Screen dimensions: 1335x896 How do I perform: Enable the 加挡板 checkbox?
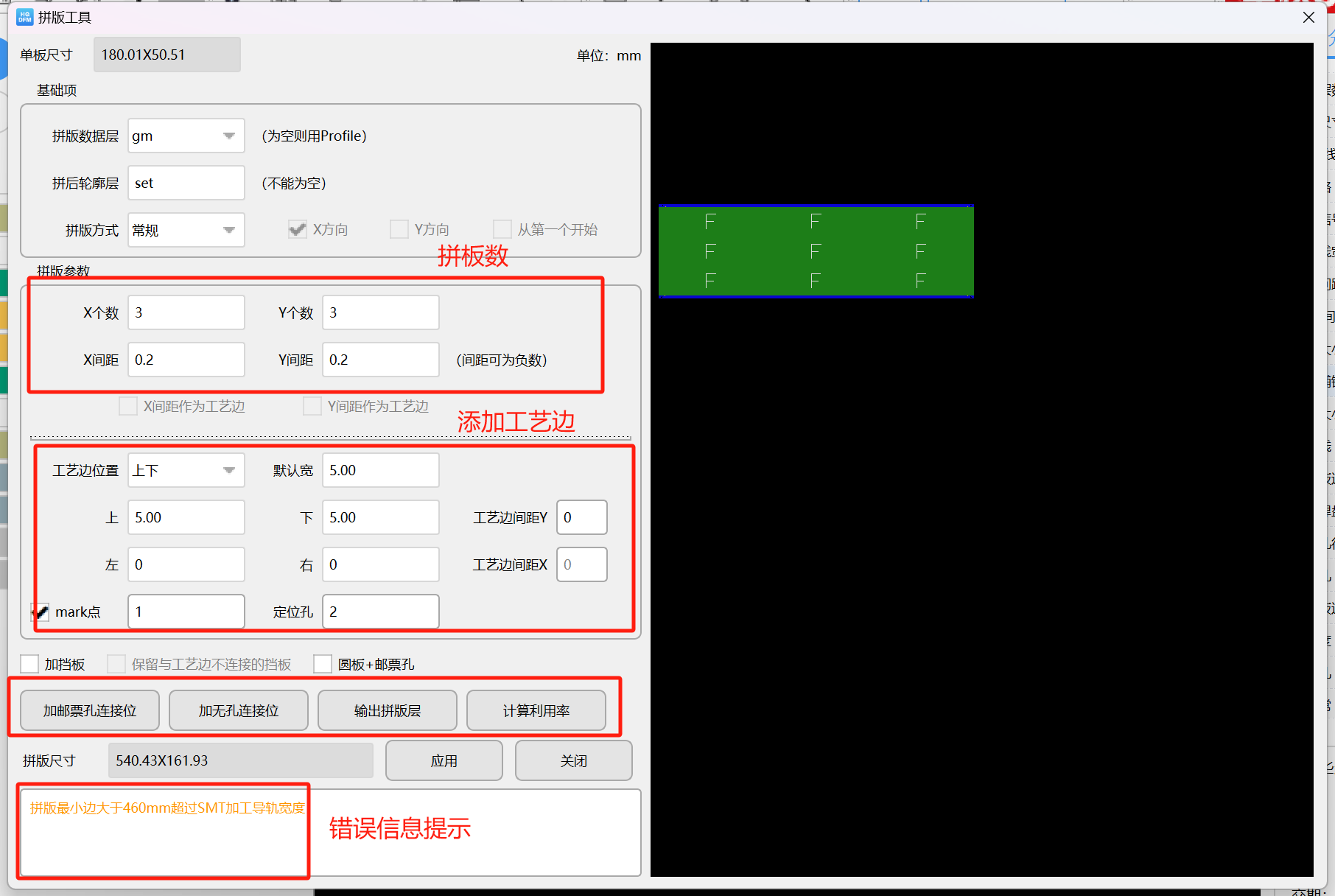(x=30, y=664)
